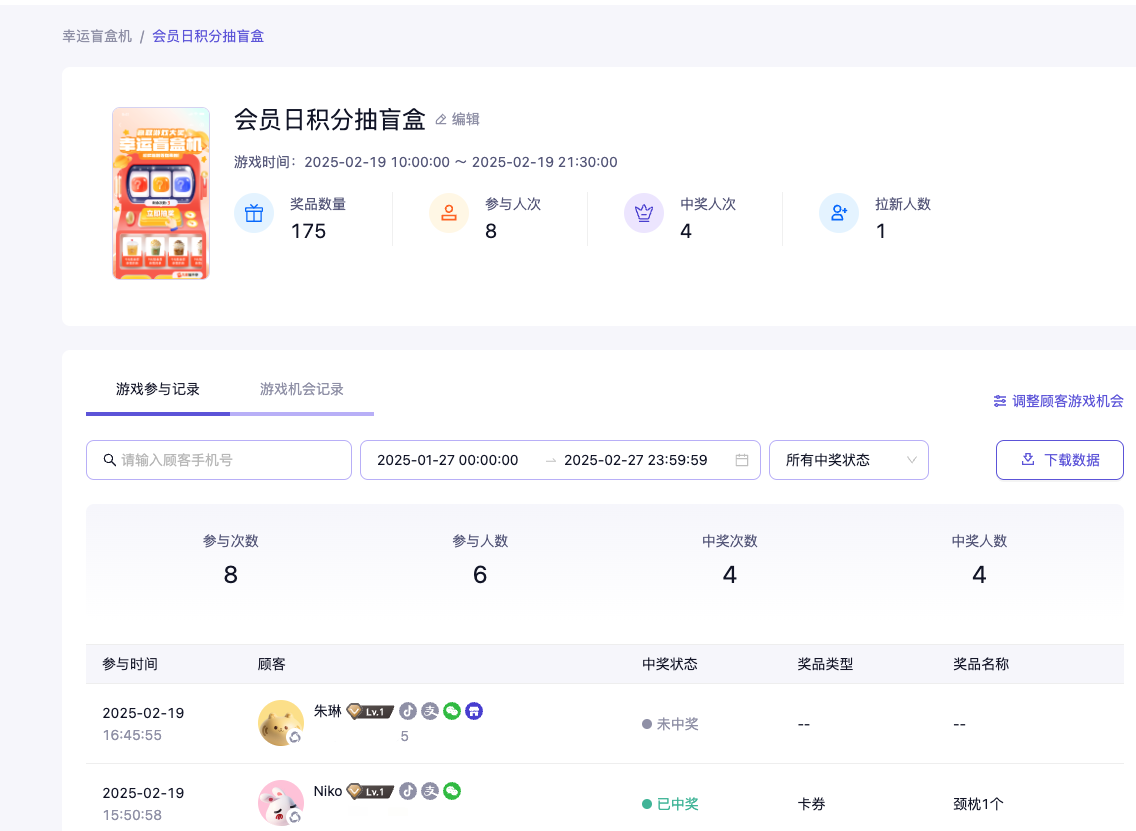Switch to the 游戏机会记录 tab
The height and width of the screenshot is (831, 1136).
(x=302, y=389)
